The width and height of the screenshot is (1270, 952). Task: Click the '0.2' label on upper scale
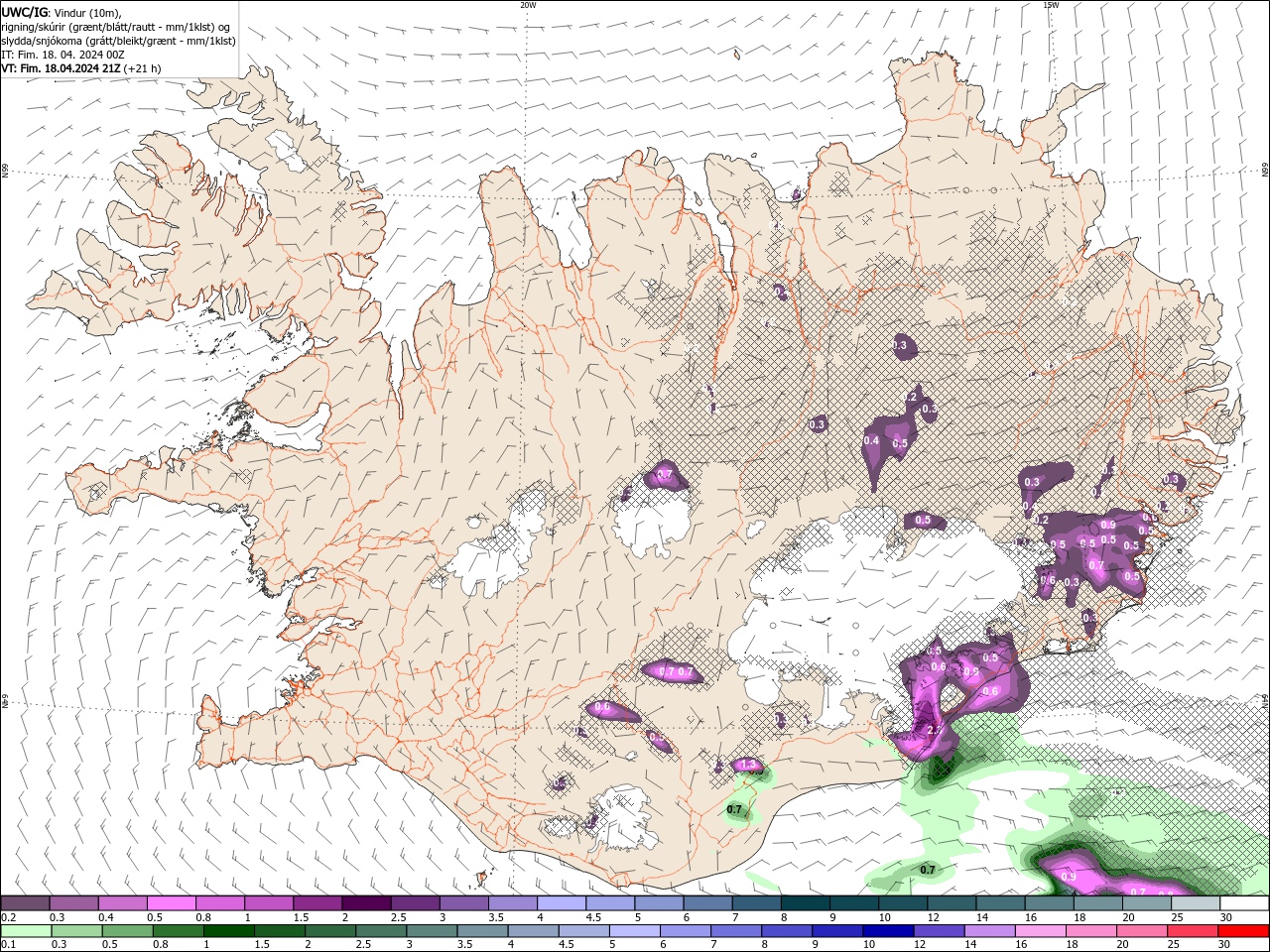click(8, 917)
